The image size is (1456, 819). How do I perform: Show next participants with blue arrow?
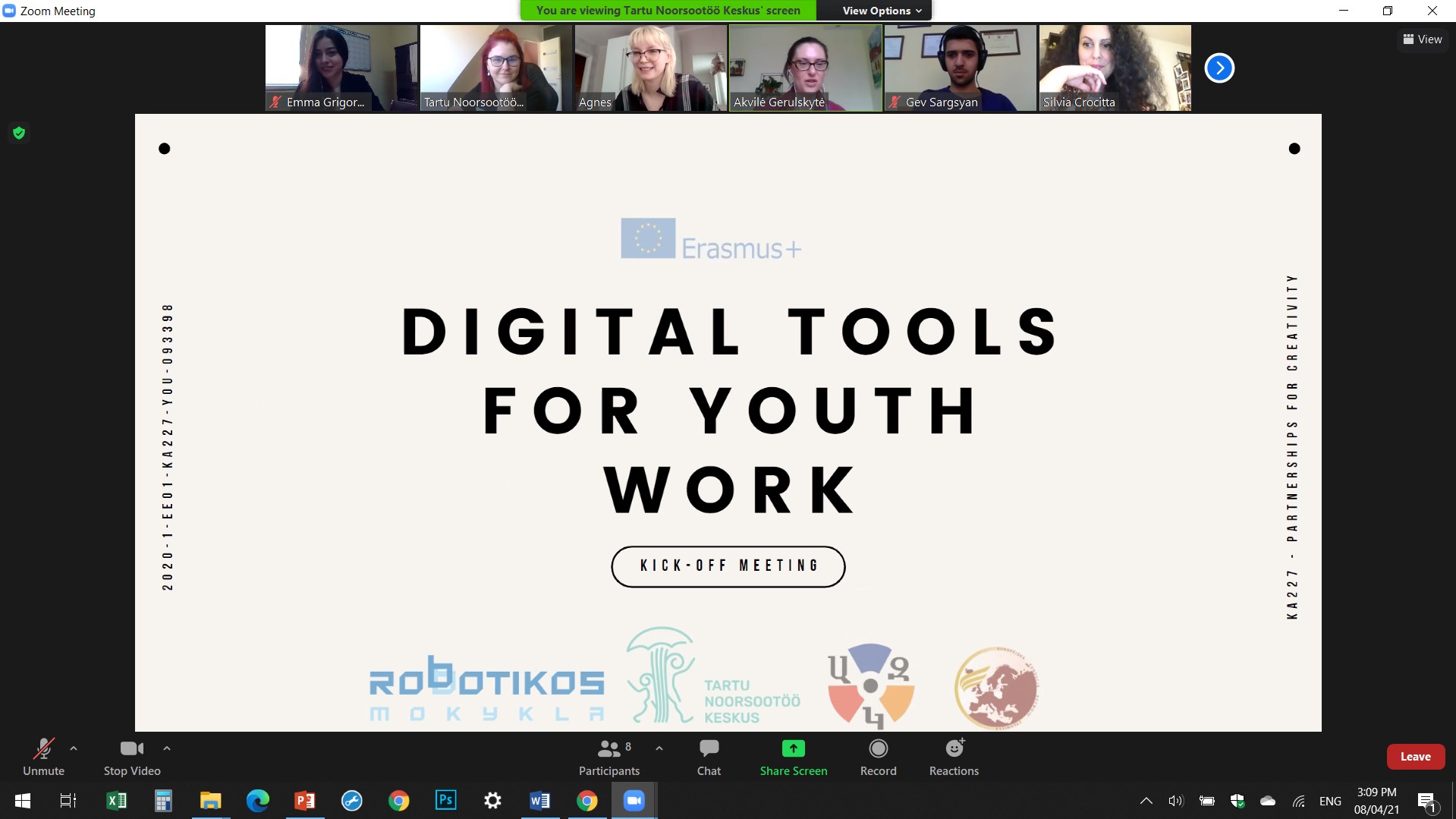click(1219, 68)
